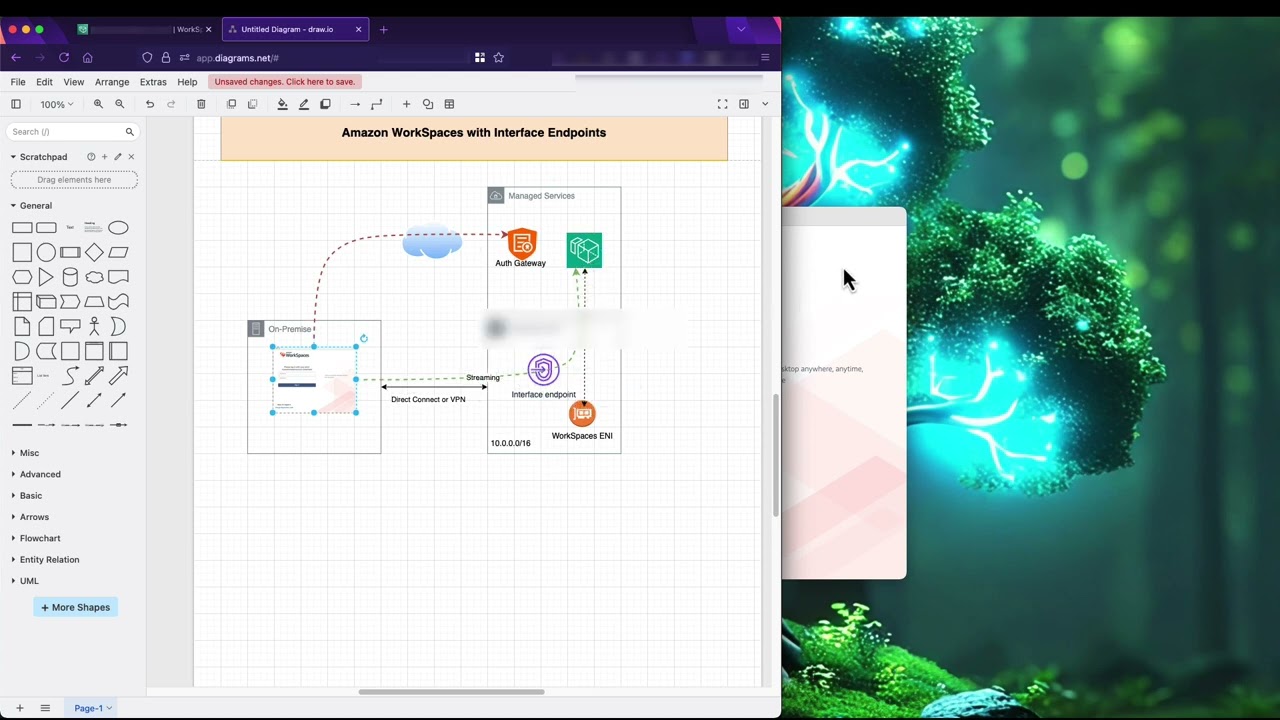The height and width of the screenshot is (720, 1280).
Task: Select the Hexagon shape in General
Action: [x=22, y=277]
